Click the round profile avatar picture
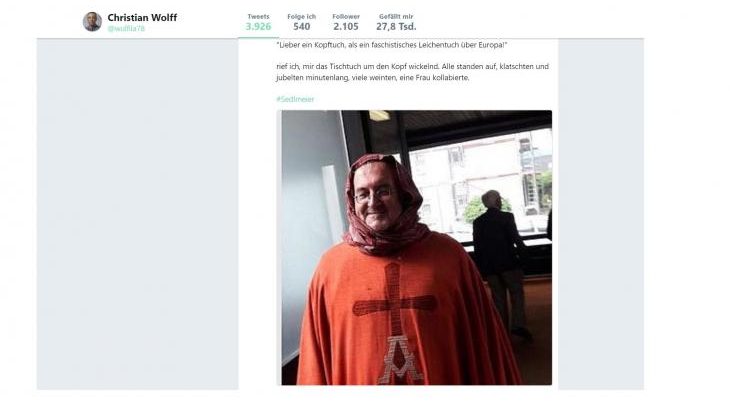 pyautogui.click(x=92, y=22)
